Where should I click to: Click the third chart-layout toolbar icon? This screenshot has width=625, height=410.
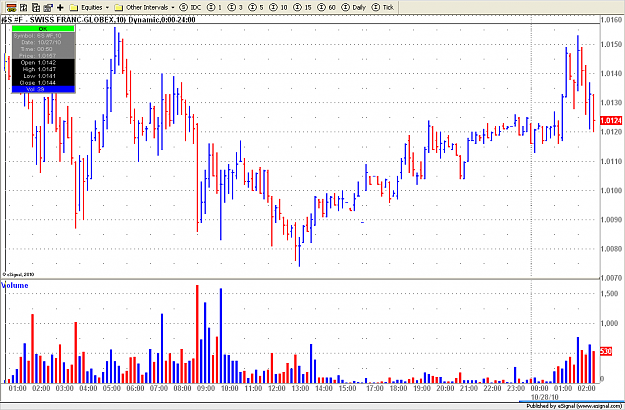click(36, 7)
